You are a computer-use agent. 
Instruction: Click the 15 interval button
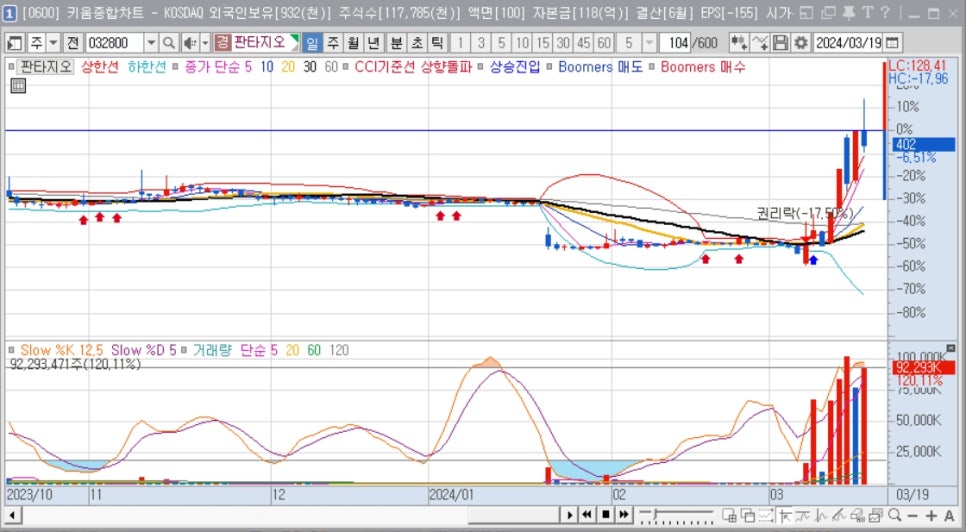coord(543,42)
